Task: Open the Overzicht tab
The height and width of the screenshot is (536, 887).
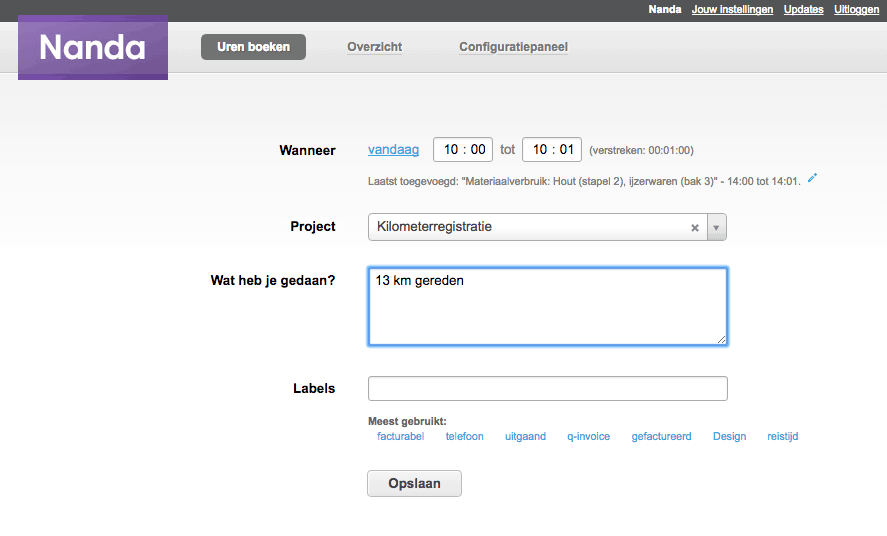Action: point(374,47)
